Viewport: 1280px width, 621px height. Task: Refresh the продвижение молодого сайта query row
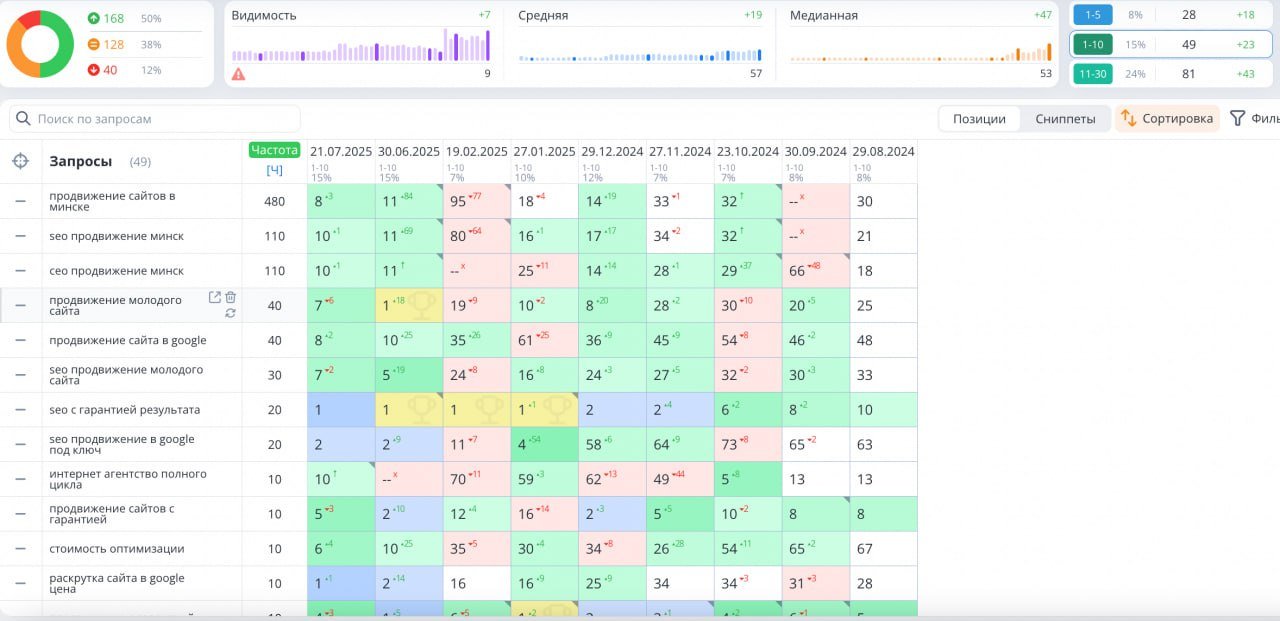click(x=231, y=313)
